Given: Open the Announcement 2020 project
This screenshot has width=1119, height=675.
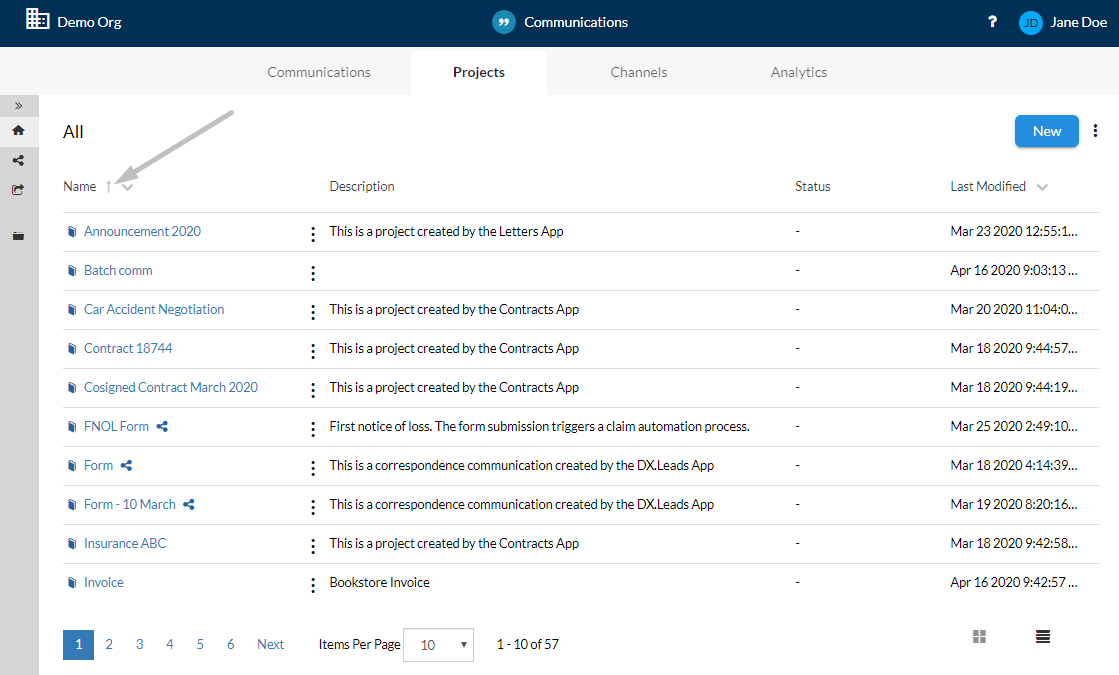Looking at the screenshot, I should click(x=143, y=231).
